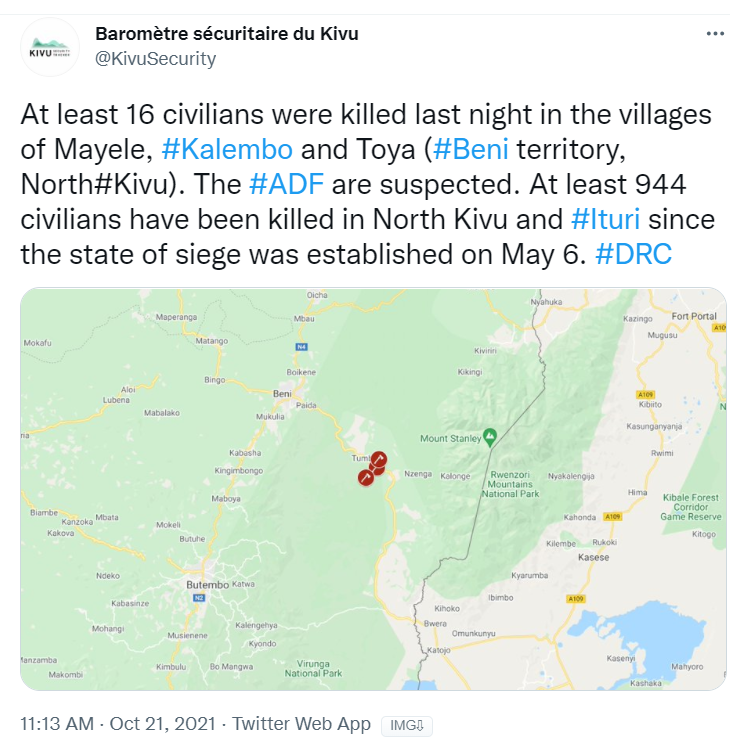Click the A109 road shield above Kibito
Screen dimensions: 730x751
pyautogui.click(x=645, y=394)
